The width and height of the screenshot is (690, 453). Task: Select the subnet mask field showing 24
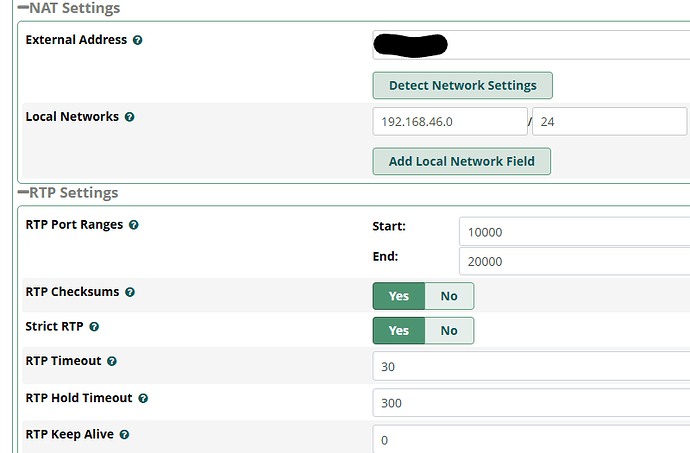[610, 122]
